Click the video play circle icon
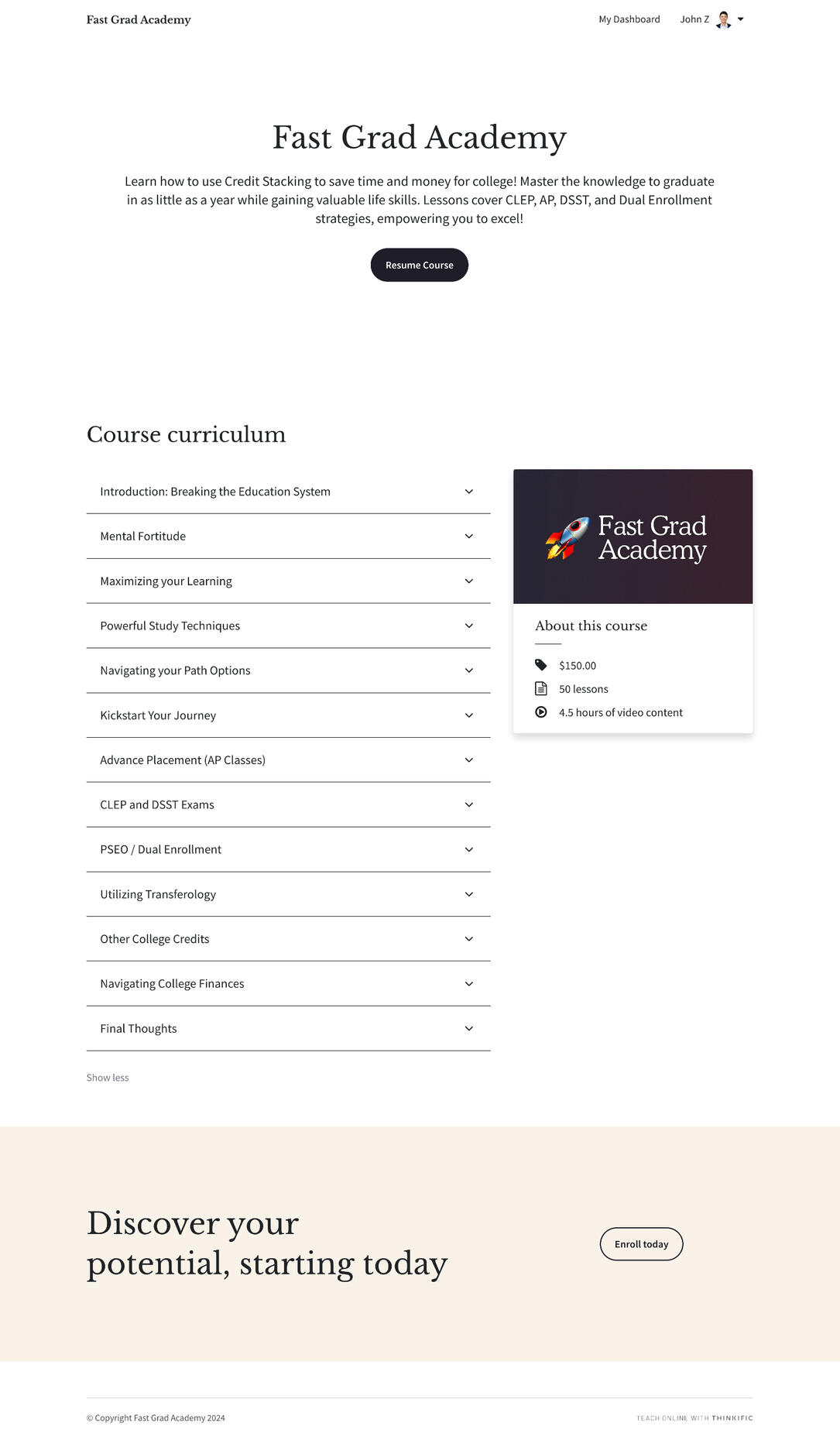The height and width of the screenshot is (1440, 840). click(x=541, y=712)
